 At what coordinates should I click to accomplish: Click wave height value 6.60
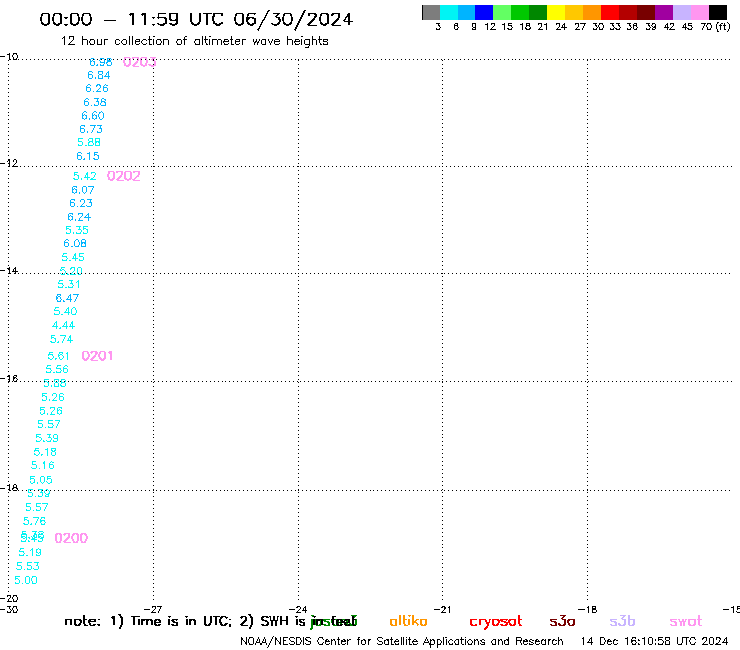pyautogui.click(x=93, y=116)
